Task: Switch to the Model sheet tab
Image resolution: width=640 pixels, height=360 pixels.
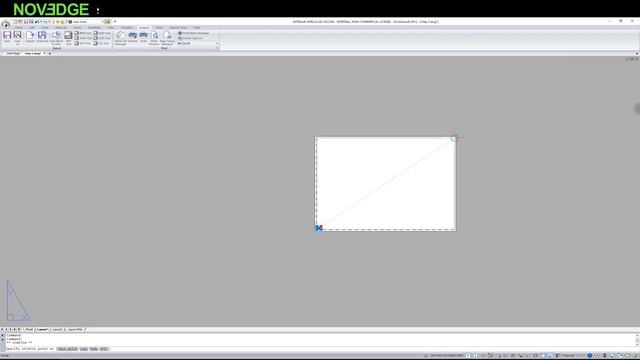Action: [x=29, y=329]
